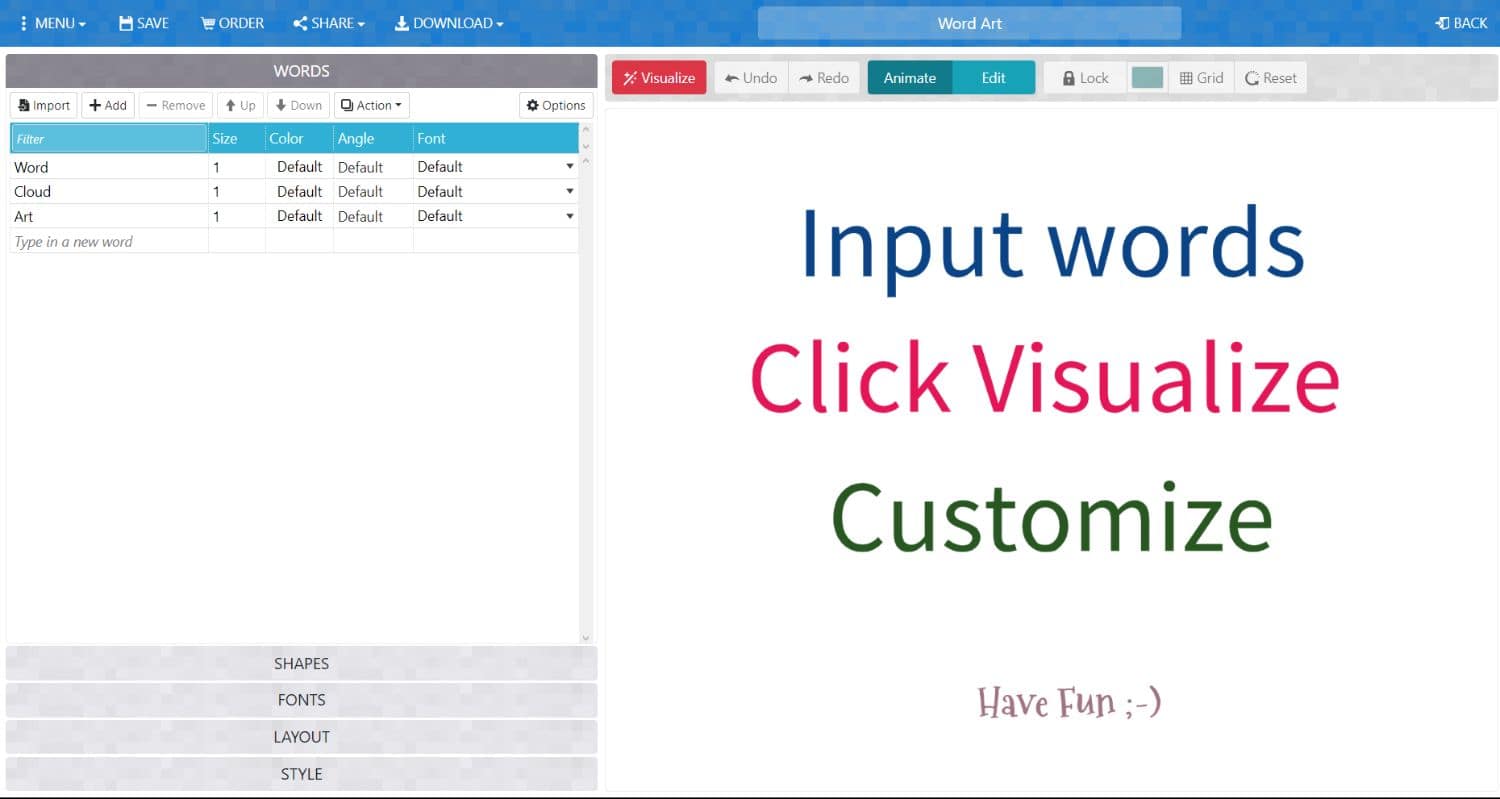Image resolution: width=1500 pixels, height=799 pixels.
Task: Open the SHARE dropdown menu
Action: [x=329, y=23]
